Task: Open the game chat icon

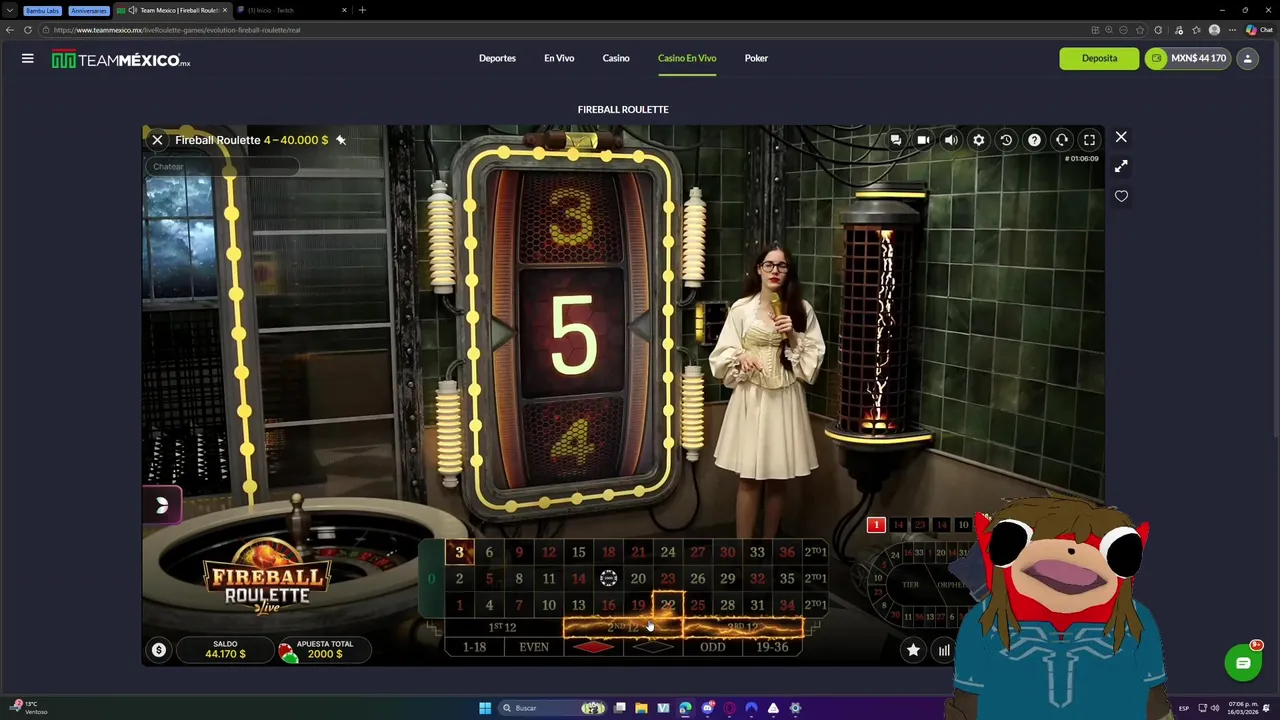Action: pos(896,140)
